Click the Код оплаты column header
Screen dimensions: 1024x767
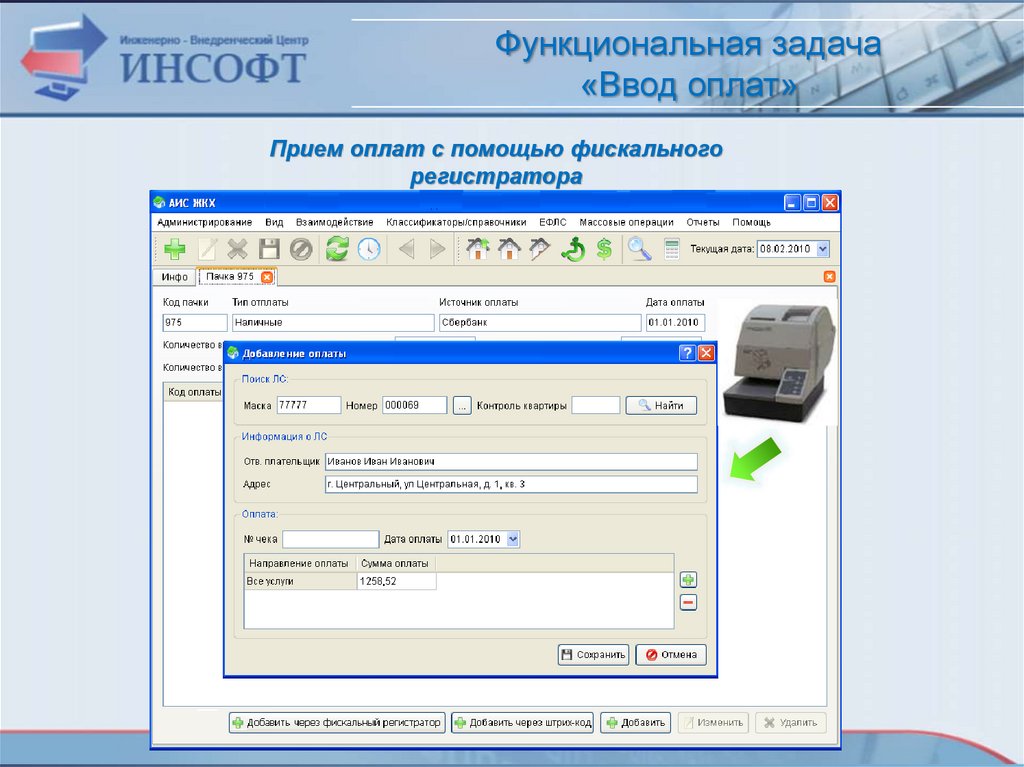tap(194, 392)
